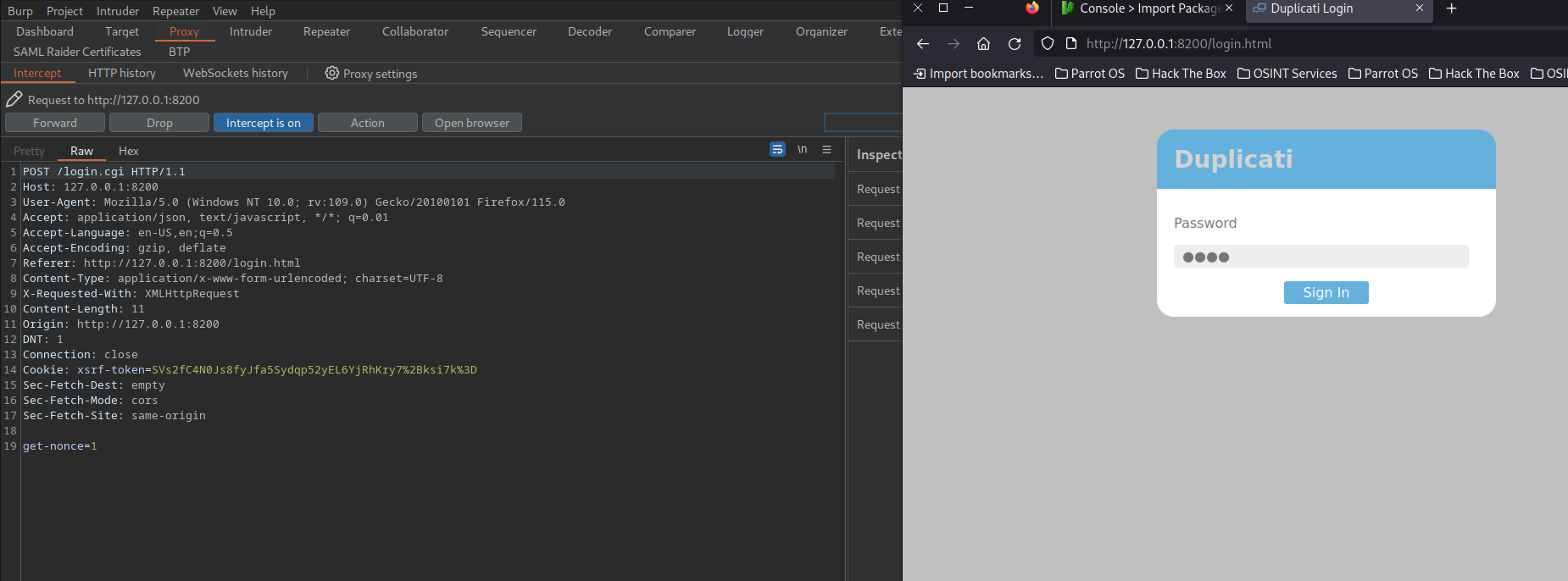Open a new Firefox tab
Image resolution: width=1568 pixels, height=581 pixels.
1451,8
